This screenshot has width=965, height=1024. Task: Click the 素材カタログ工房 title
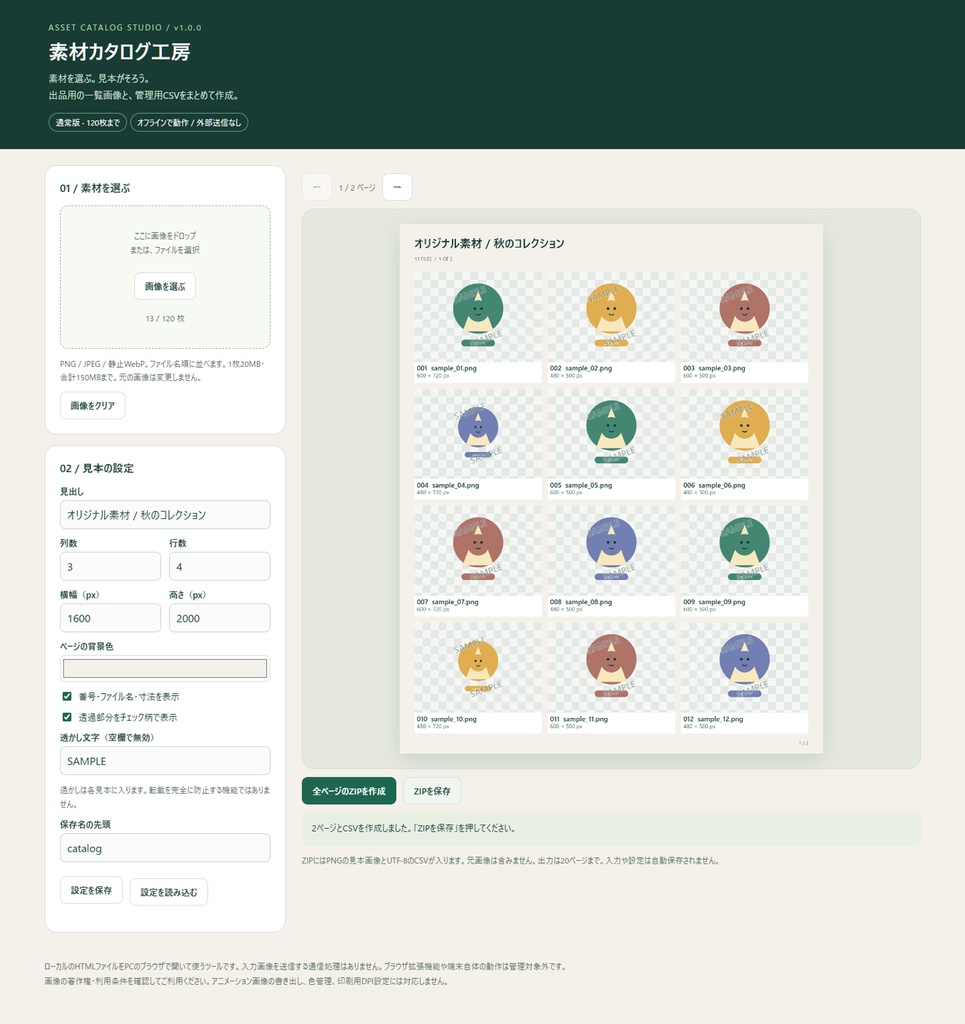tap(119, 52)
